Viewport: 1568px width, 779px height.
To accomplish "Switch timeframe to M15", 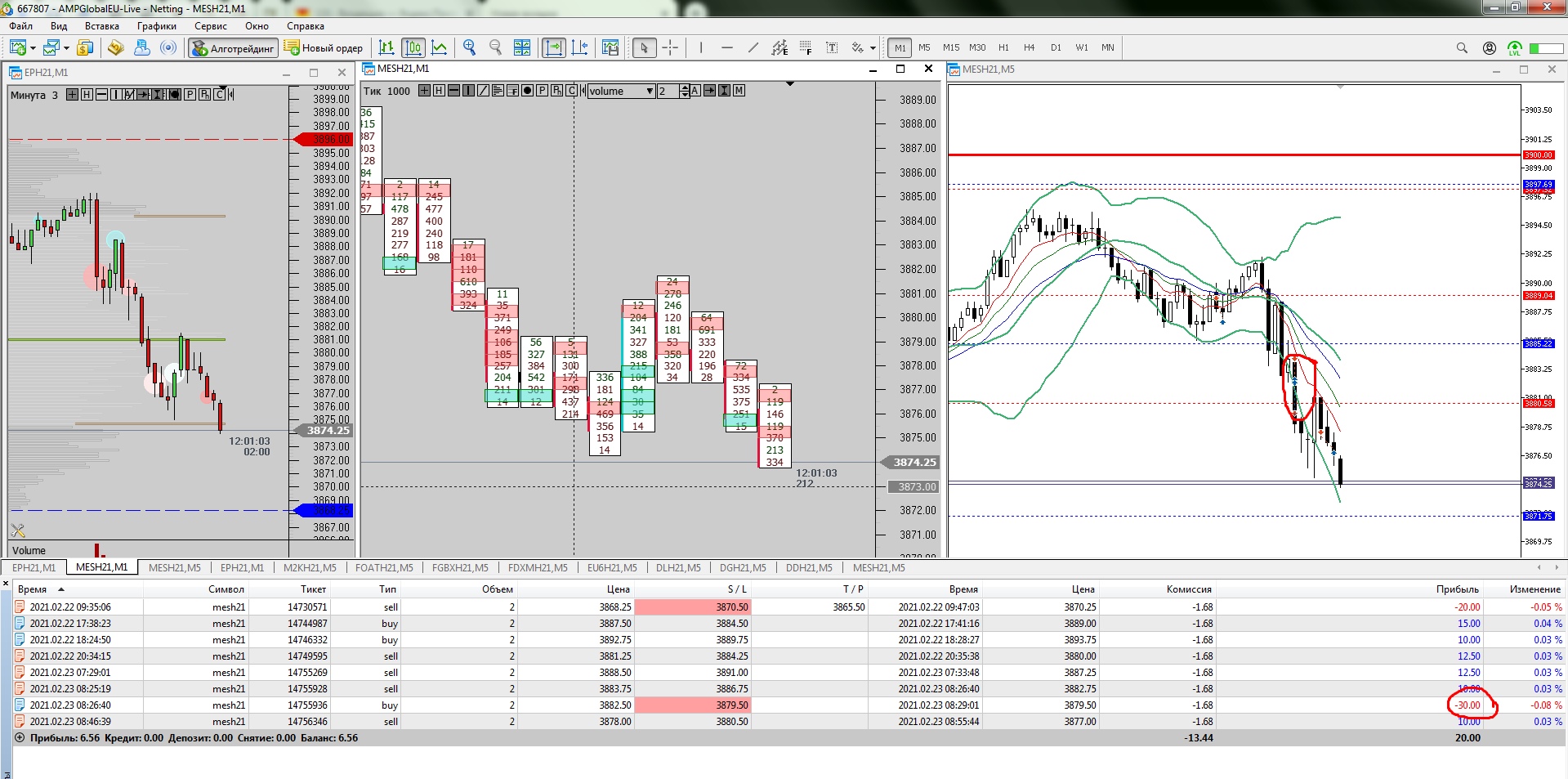I will (951, 47).
